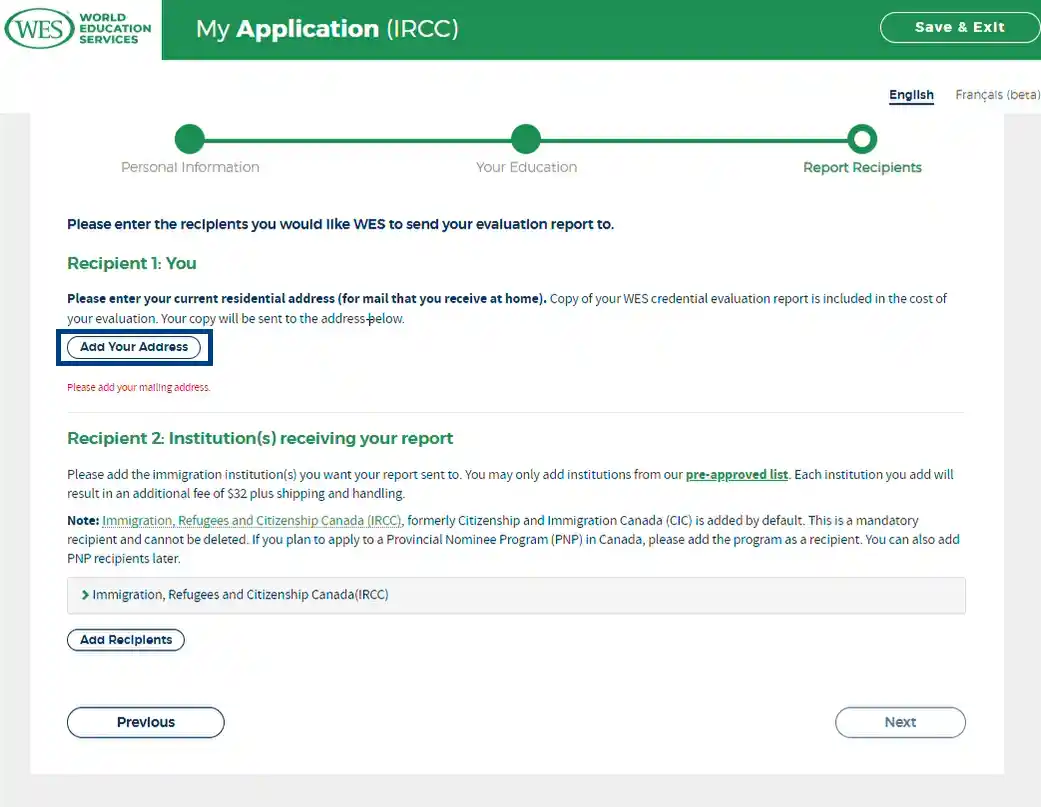
Task: Go to the Personal Information step circle
Action: [190, 139]
